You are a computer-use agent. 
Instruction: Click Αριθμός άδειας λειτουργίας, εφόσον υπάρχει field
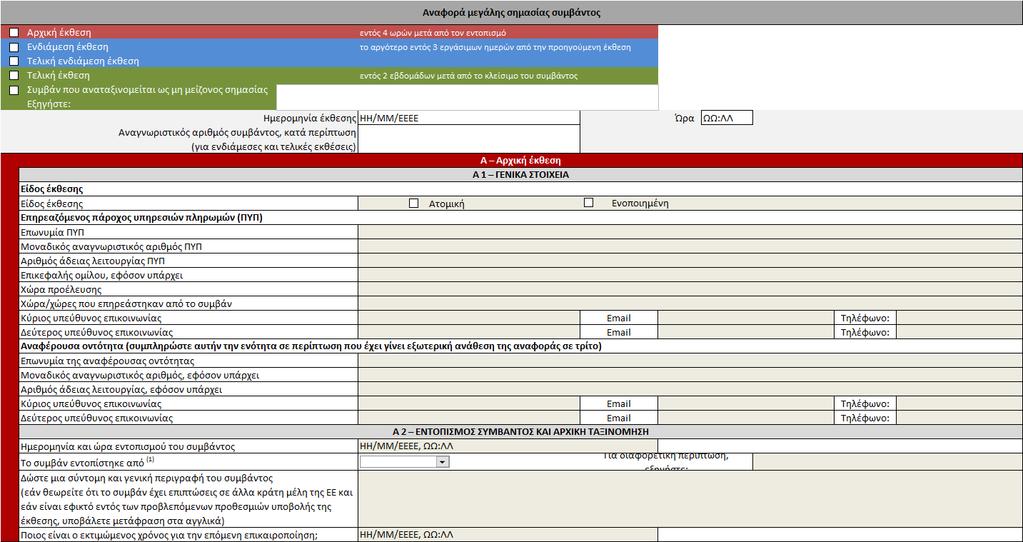(690, 389)
